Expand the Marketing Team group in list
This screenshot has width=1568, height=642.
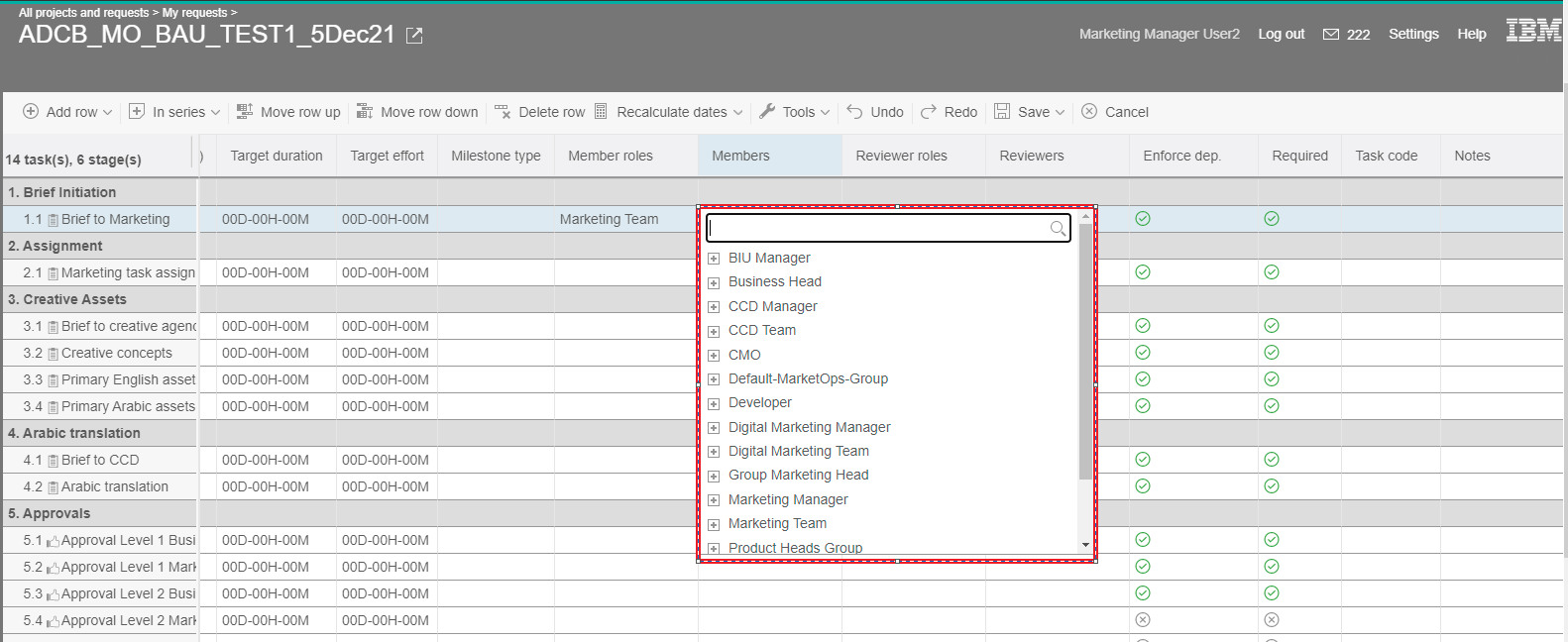714,524
